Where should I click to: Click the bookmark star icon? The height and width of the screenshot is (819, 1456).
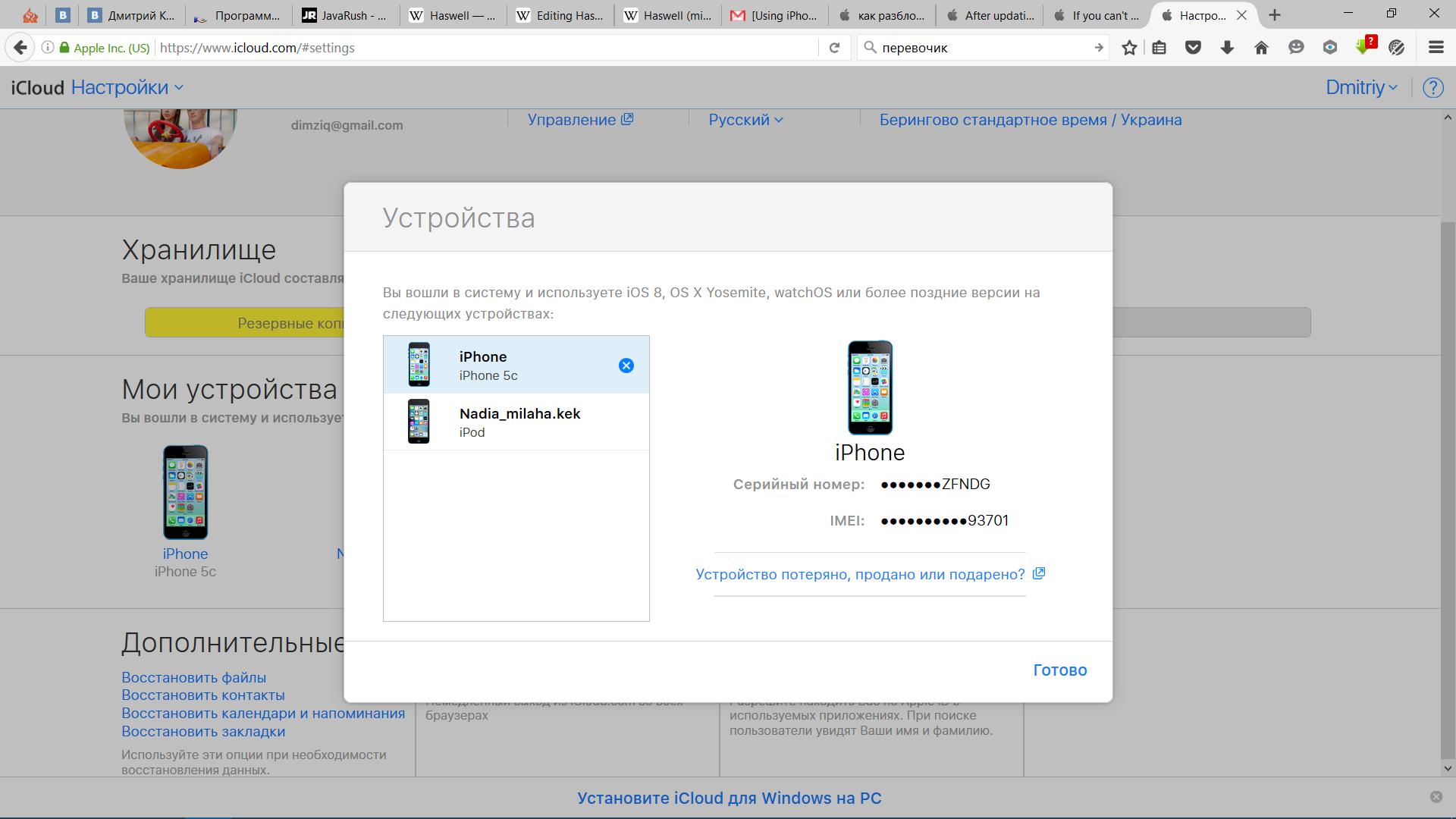pyautogui.click(x=1129, y=48)
